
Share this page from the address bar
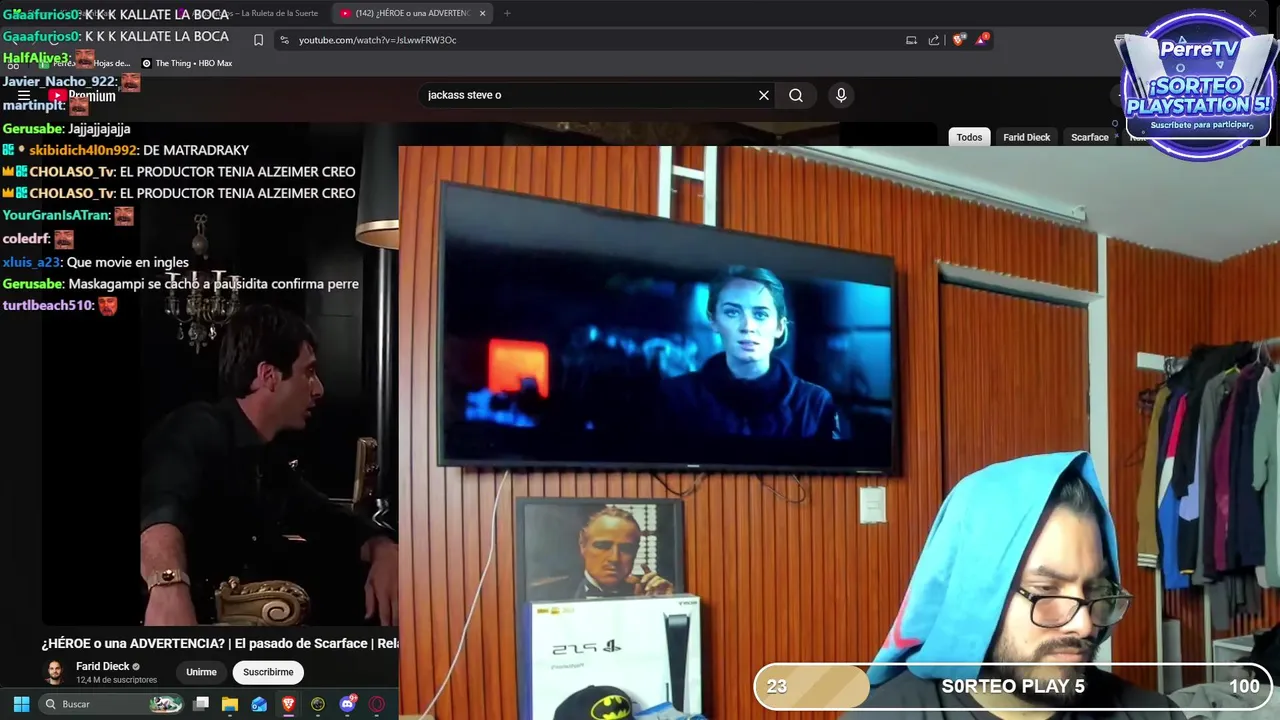point(934,40)
